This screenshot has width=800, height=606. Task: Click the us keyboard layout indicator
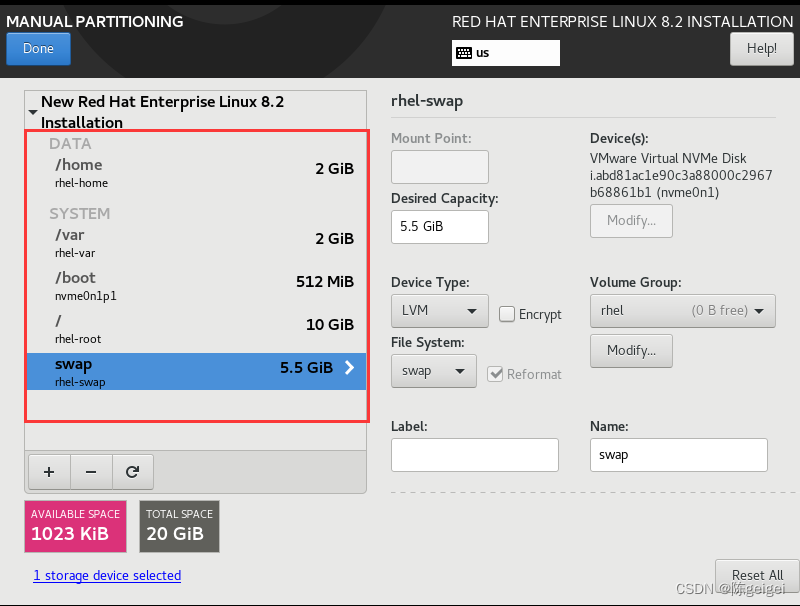pyautogui.click(x=506, y=53)
